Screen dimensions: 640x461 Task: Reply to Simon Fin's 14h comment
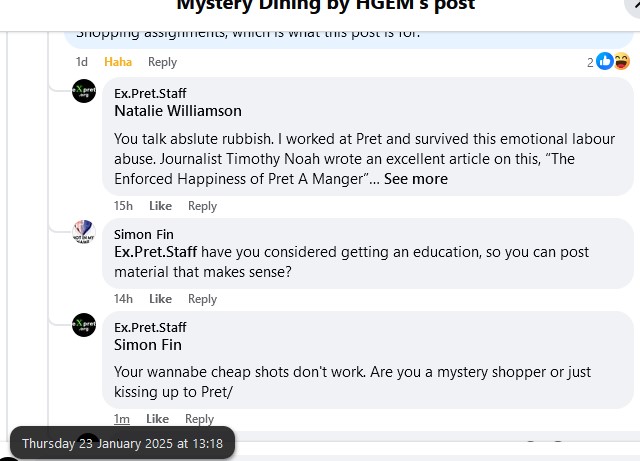[x=202, y=299]
